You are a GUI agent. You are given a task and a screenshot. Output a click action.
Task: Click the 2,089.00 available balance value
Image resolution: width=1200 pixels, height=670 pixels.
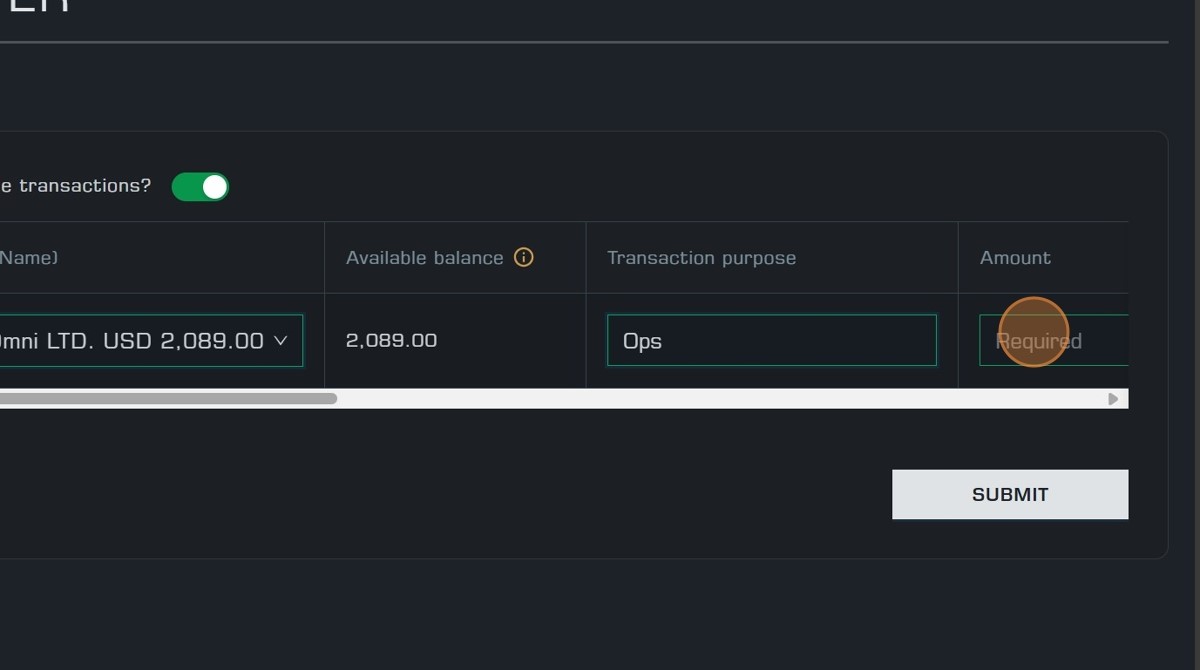391,341
